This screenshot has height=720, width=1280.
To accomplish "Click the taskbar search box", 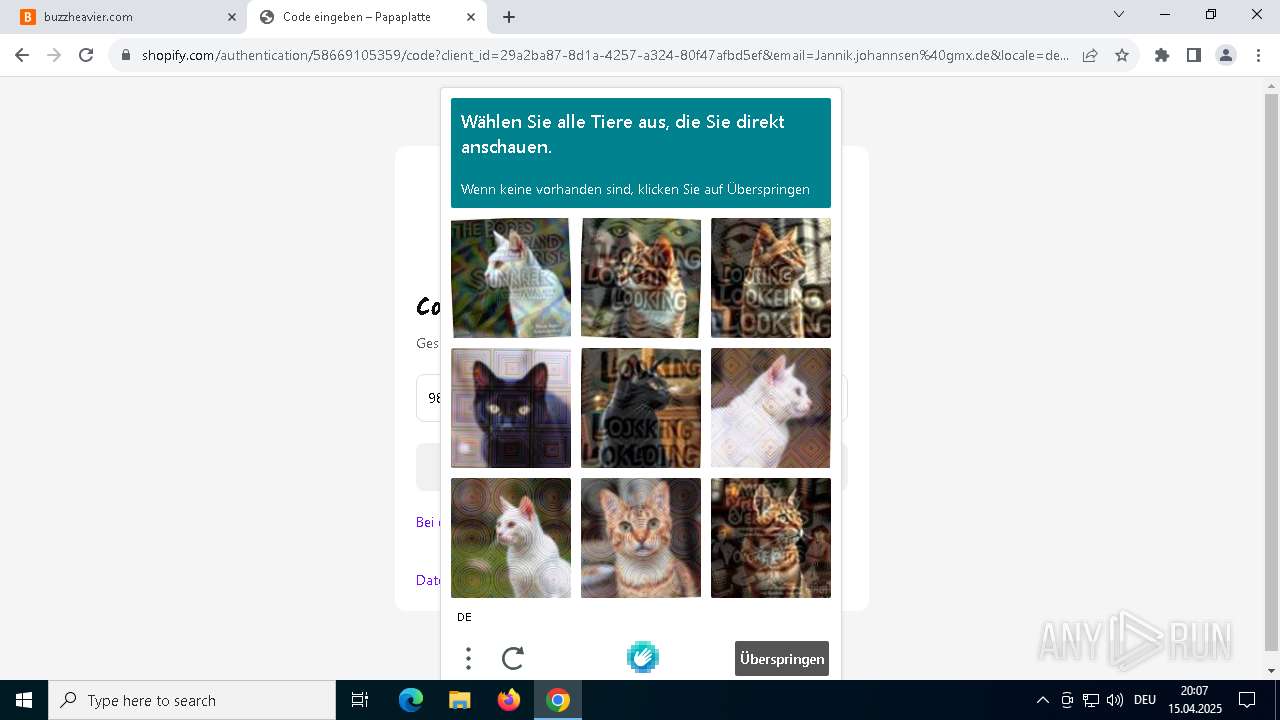I will coord(192,700).
